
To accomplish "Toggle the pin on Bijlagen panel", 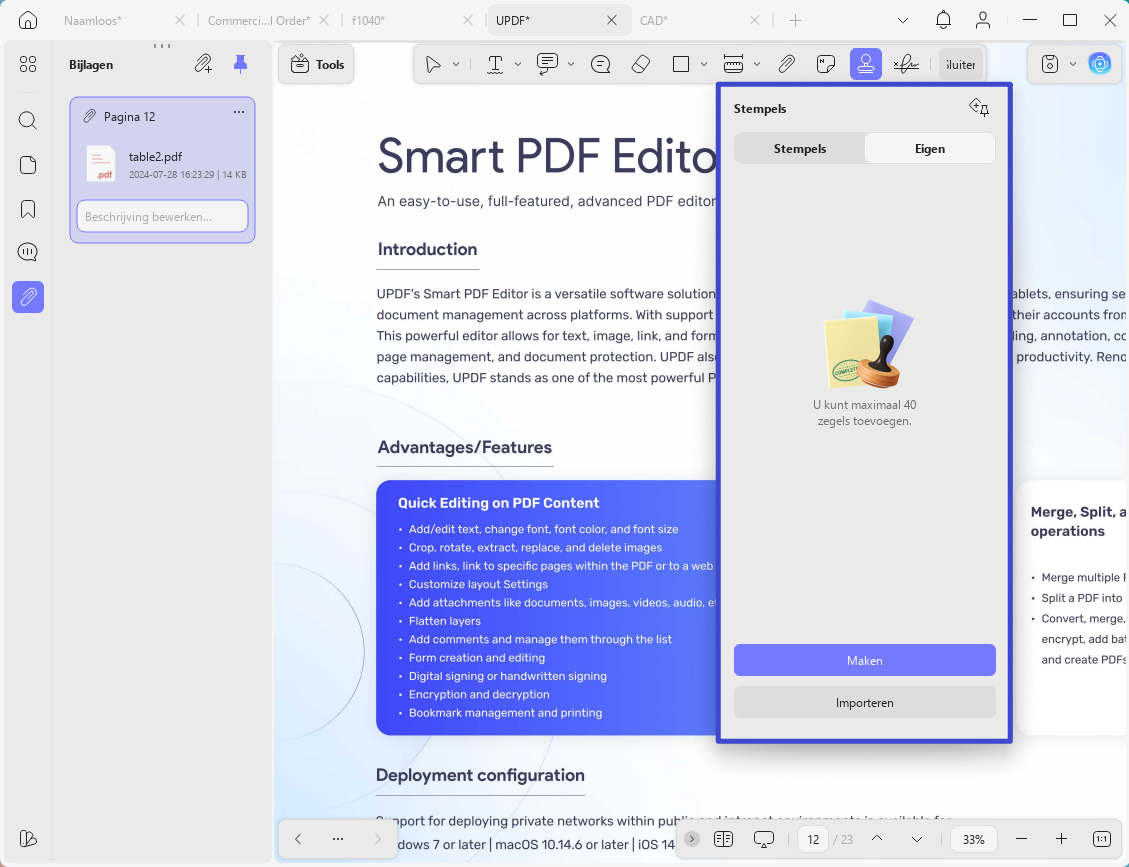I will tap(240, 65).
